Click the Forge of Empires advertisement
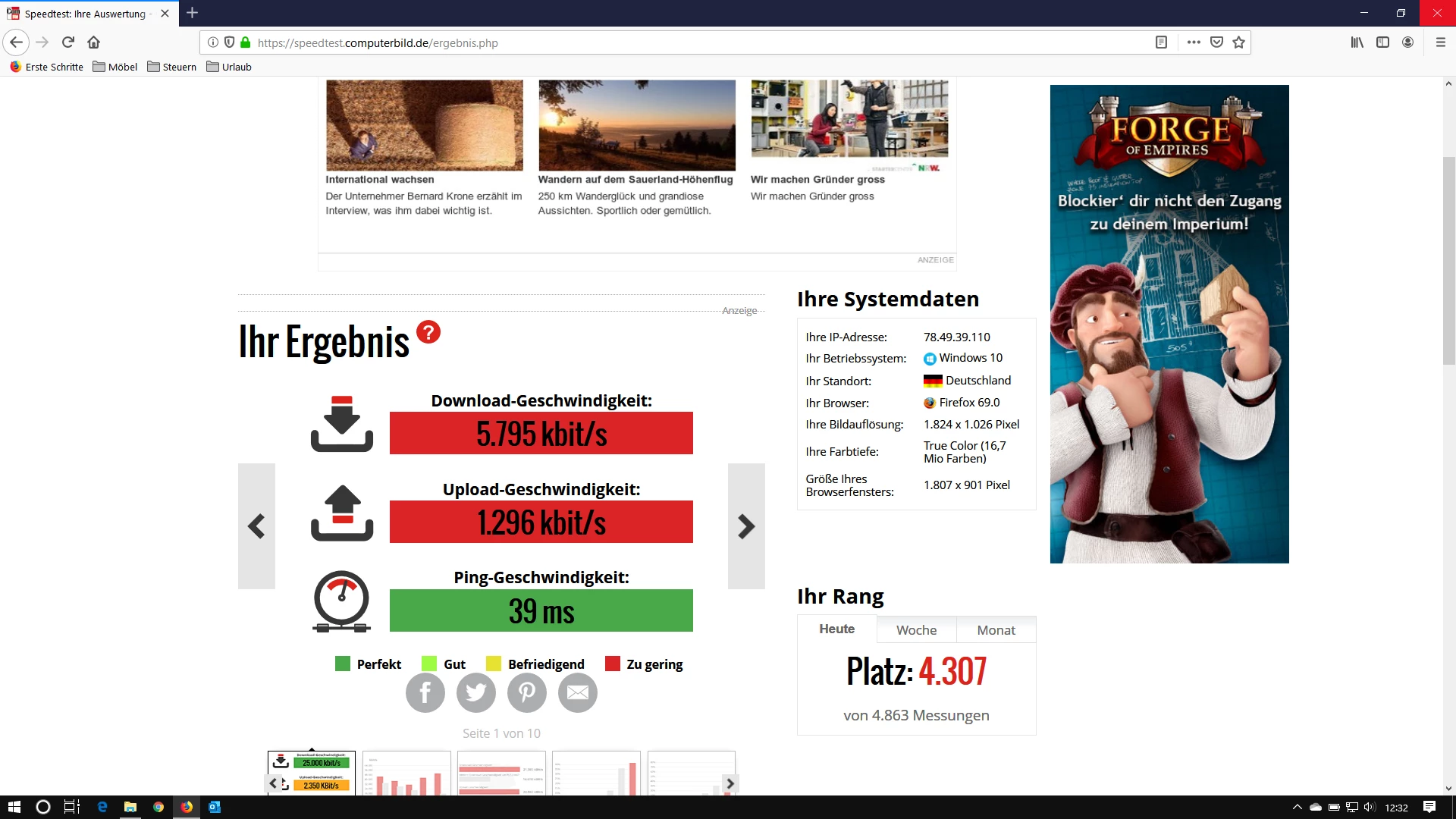 [1169, 324]
